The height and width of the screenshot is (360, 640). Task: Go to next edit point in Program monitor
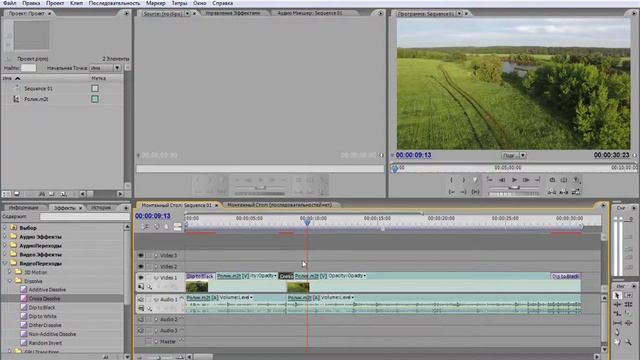538,180
